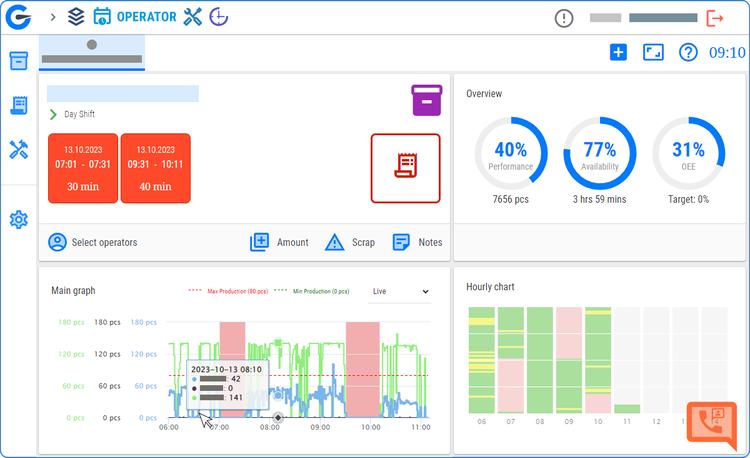
Task: Toggle fullscreen view icon
Action: [653, 52]
